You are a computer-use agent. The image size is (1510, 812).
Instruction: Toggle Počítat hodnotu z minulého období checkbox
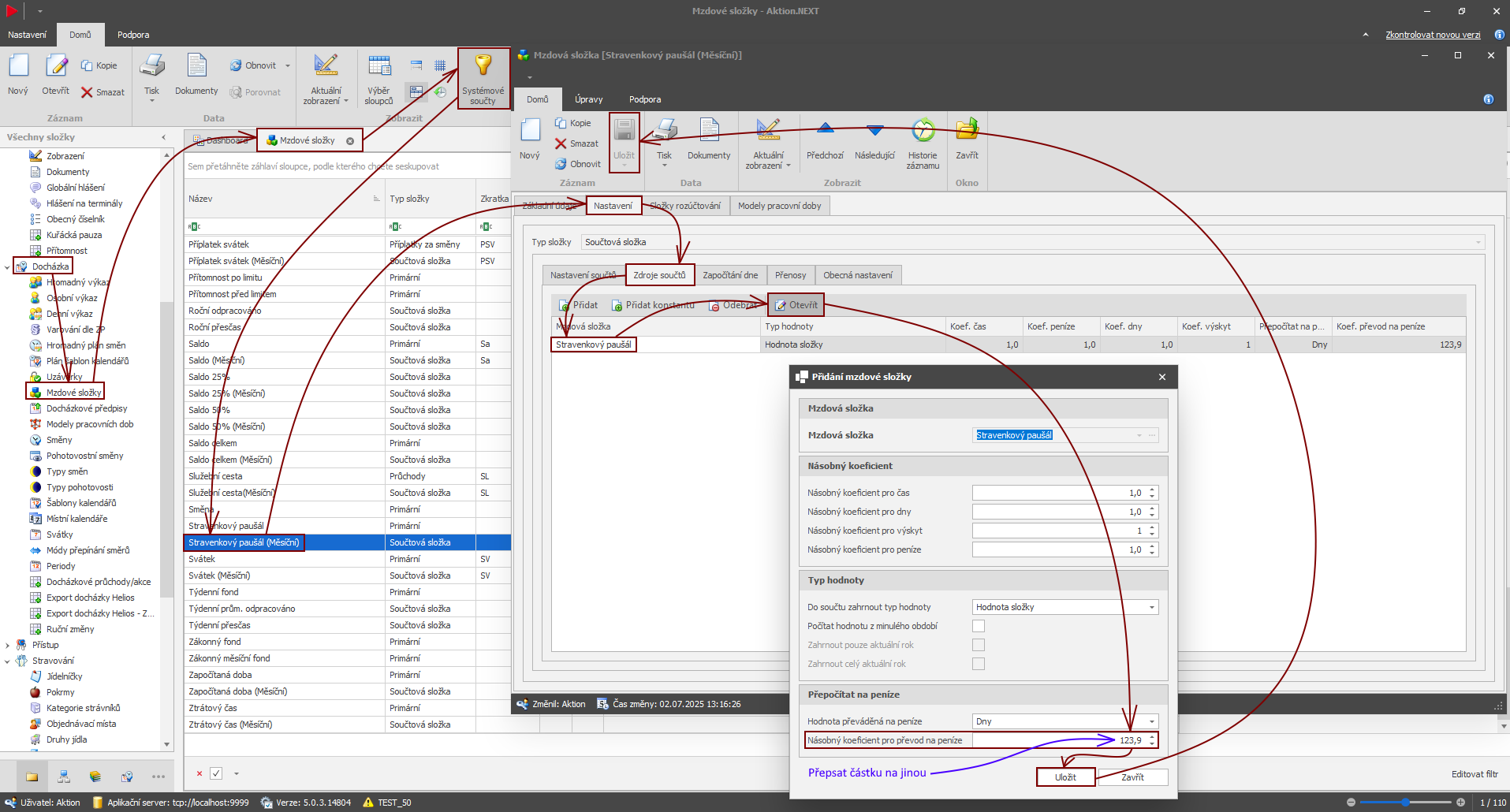pyautogui.click(x=979, y=626)
